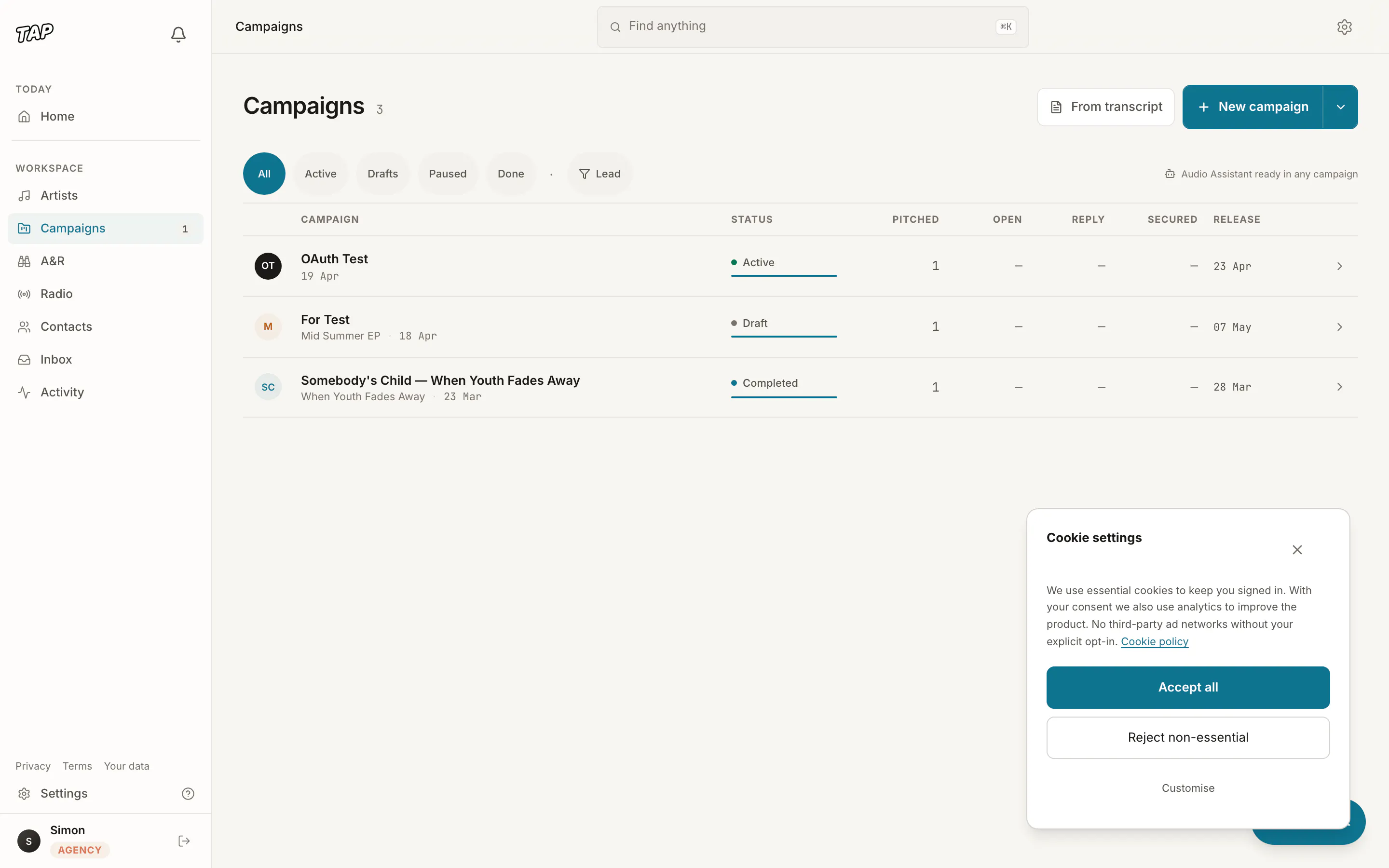
Task: Open Contacts page
Action: pyautogui.click(x=106, y=326)
